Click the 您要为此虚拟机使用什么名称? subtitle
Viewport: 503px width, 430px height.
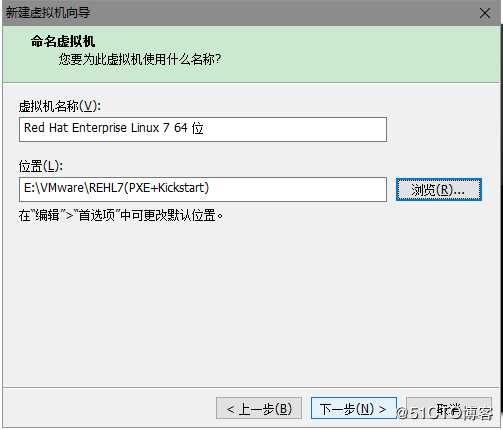coord(140,60)
